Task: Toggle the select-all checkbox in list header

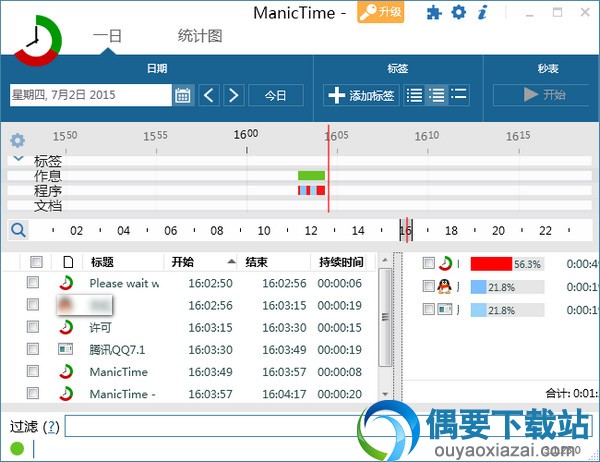Action: pyautogui.click(x=36, y=262)
